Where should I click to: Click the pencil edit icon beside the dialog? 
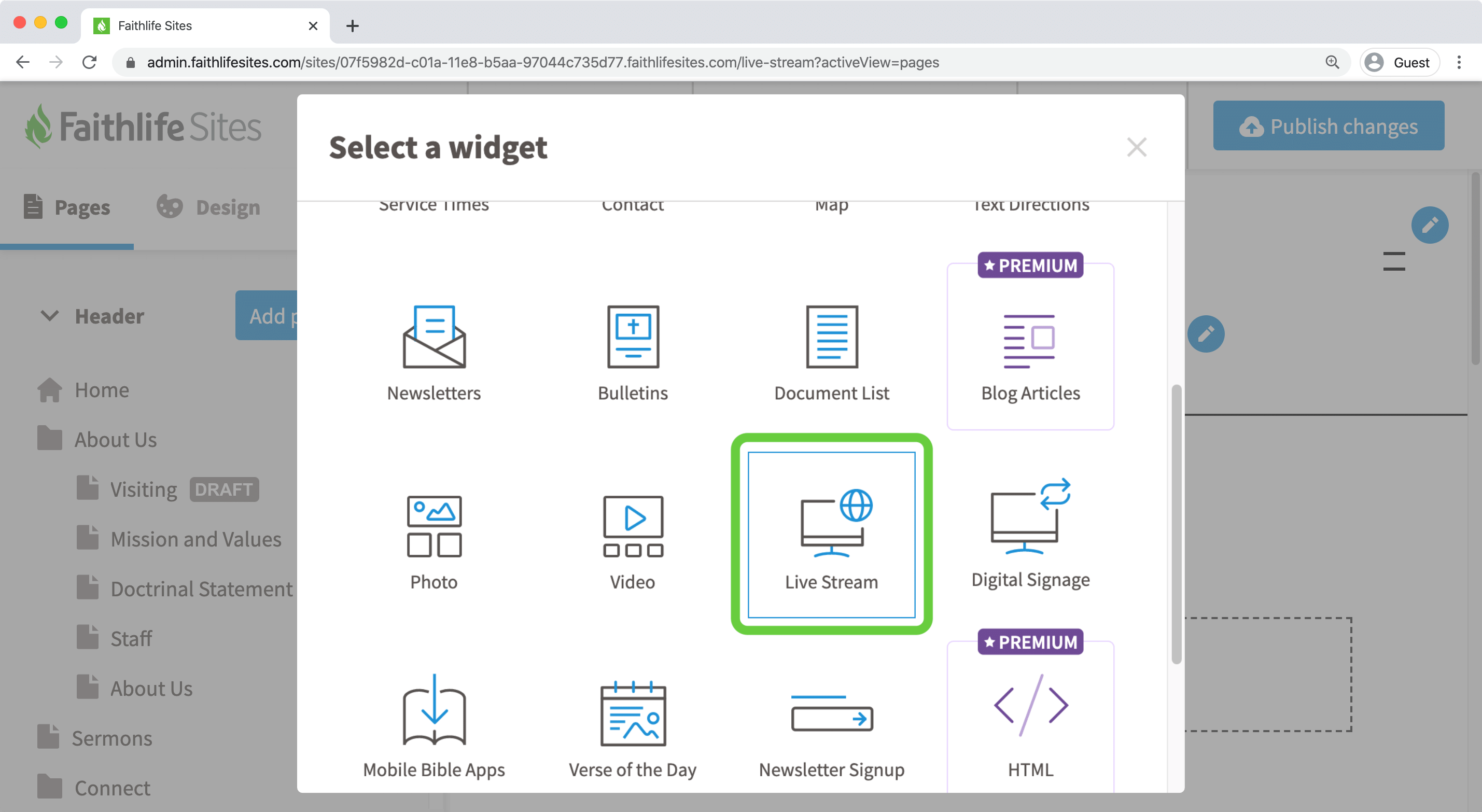(x=1206, y=334)
